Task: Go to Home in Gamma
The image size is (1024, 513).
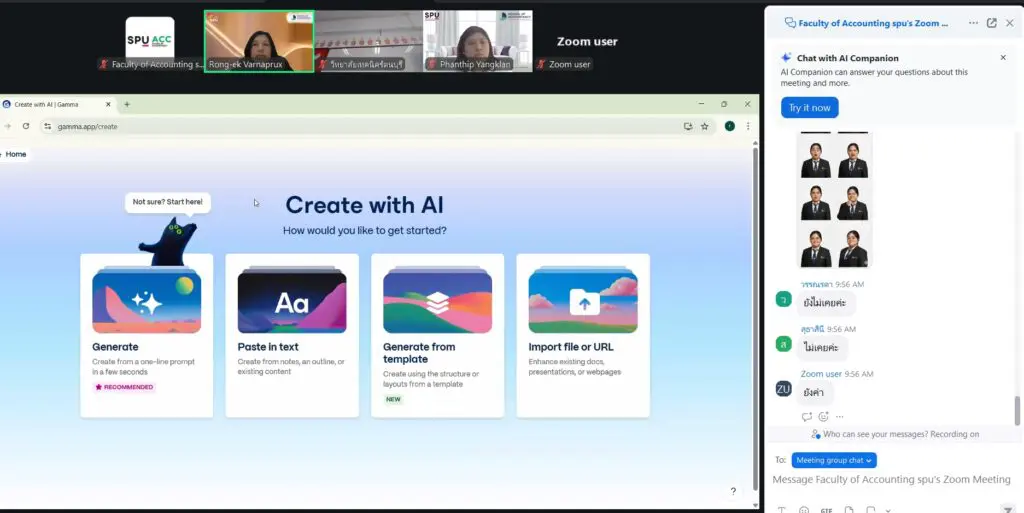Action: pyautogui.click(x=16, y=154)
